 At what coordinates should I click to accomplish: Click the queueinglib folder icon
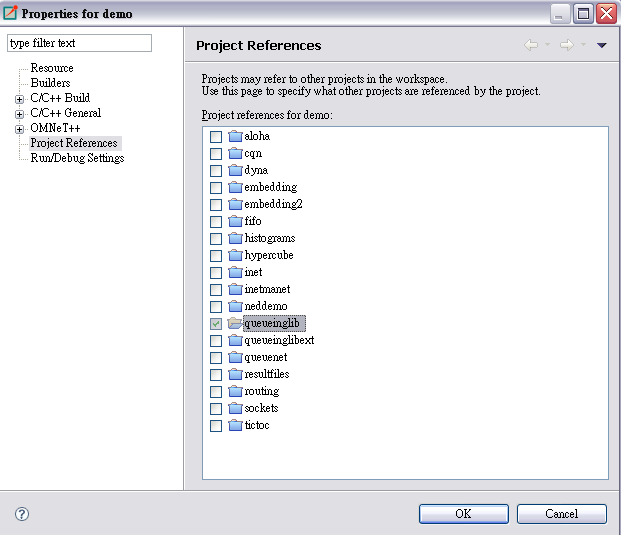pyautogui.click(x=235, y=323)
